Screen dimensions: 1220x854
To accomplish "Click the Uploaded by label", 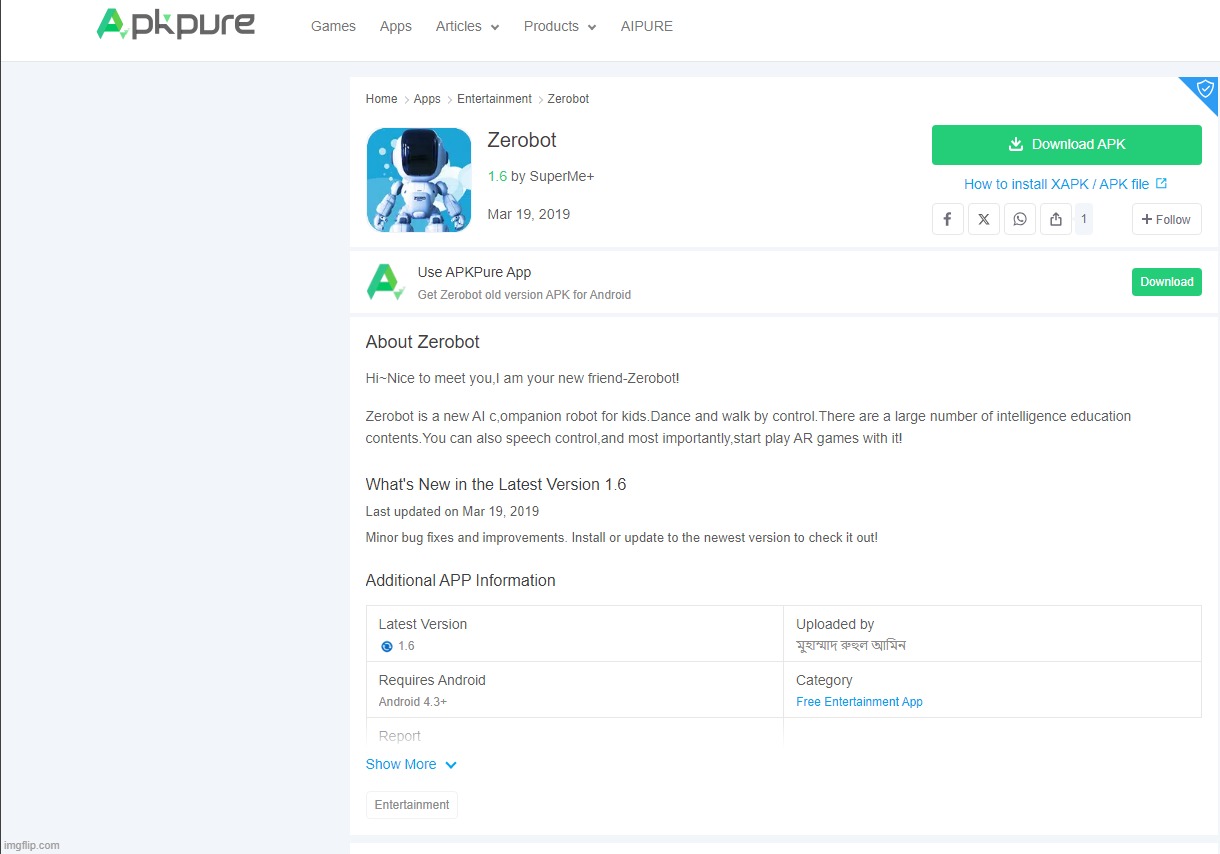I will (835, 624).
